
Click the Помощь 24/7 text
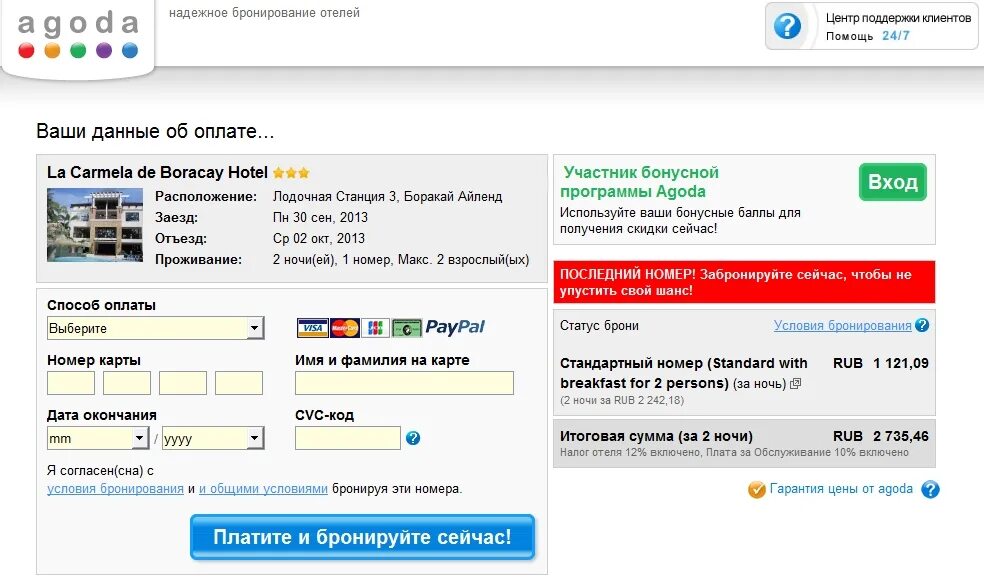click(867, 36)
